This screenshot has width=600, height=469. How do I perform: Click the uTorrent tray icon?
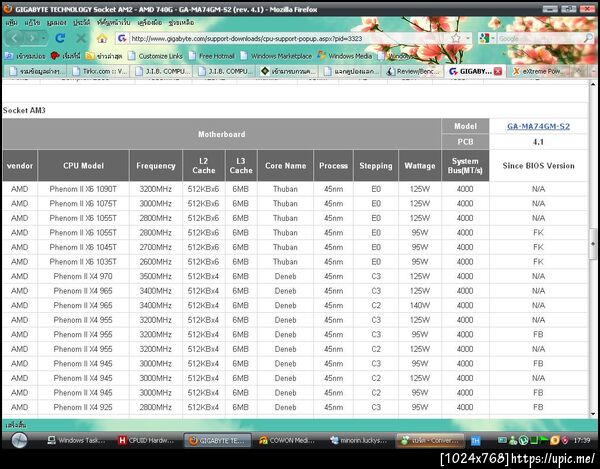click(x=523, y=440)
